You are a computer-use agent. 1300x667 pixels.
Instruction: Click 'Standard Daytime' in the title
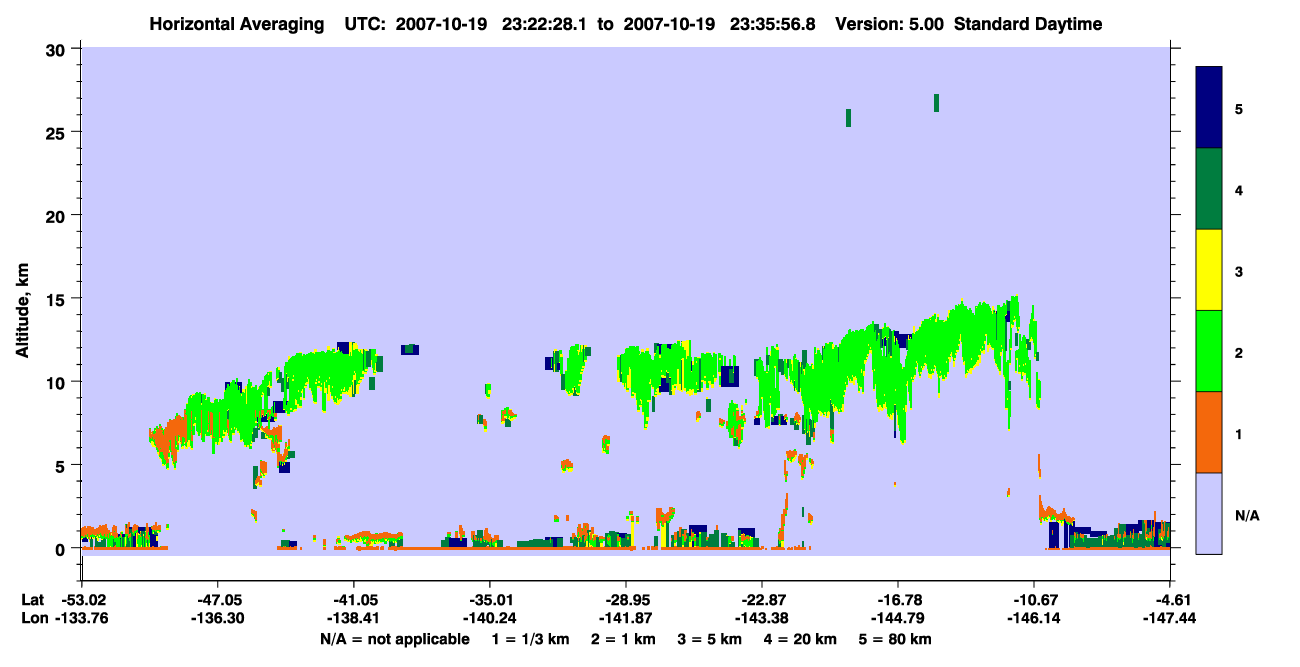[x=1028, y=24]
